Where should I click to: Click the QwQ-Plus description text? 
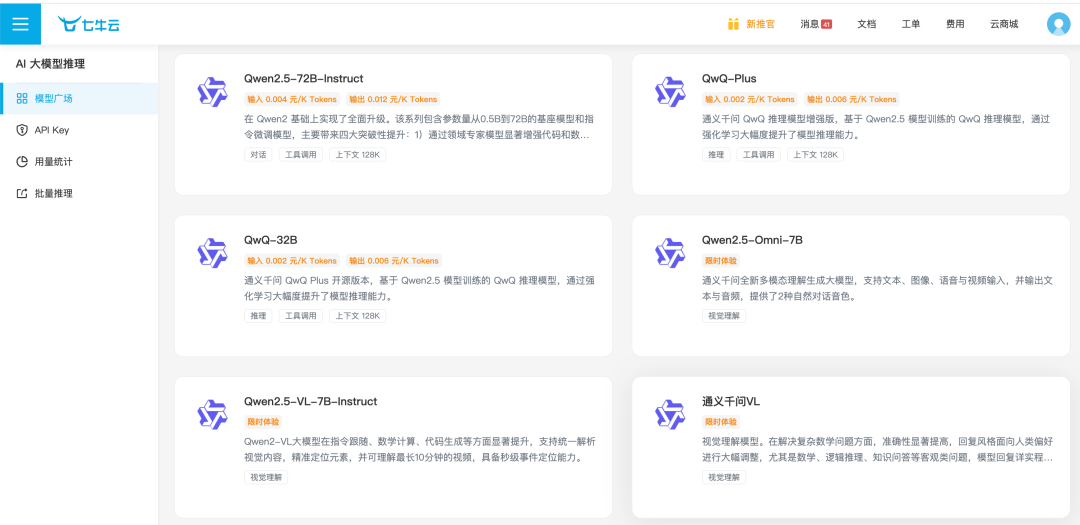(x=875, y=127)
